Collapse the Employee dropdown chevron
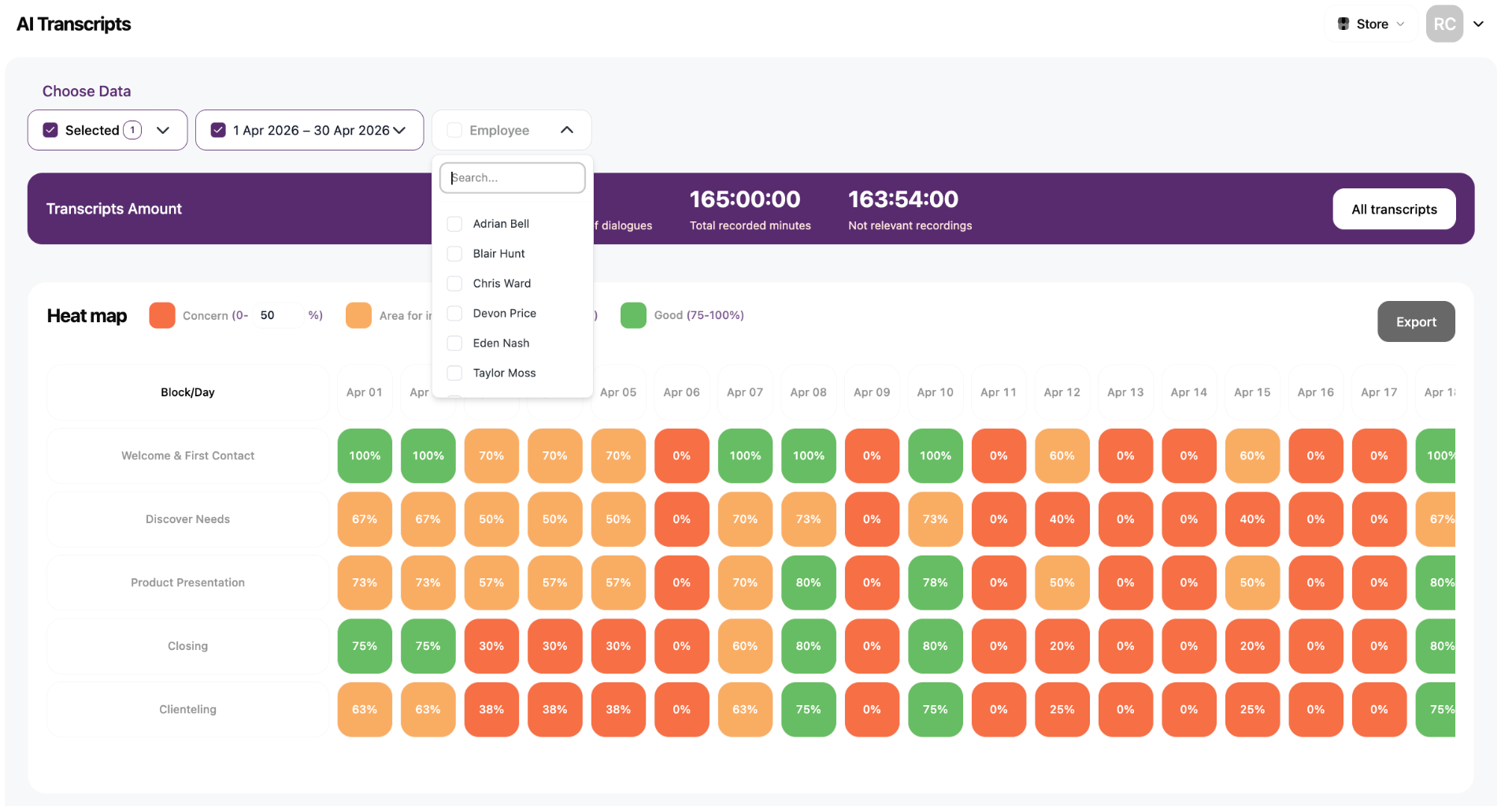Viewport: 1512px width, 806px height. coord(567,130)
